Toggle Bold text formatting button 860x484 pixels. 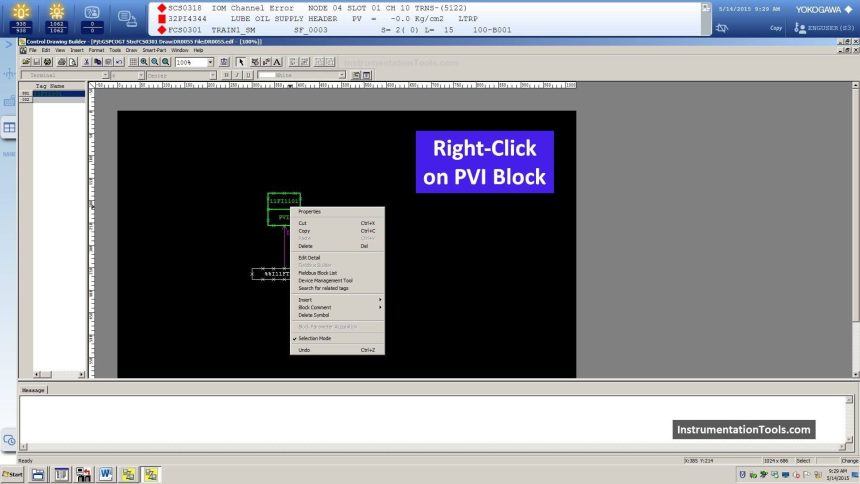pos(226,75)
